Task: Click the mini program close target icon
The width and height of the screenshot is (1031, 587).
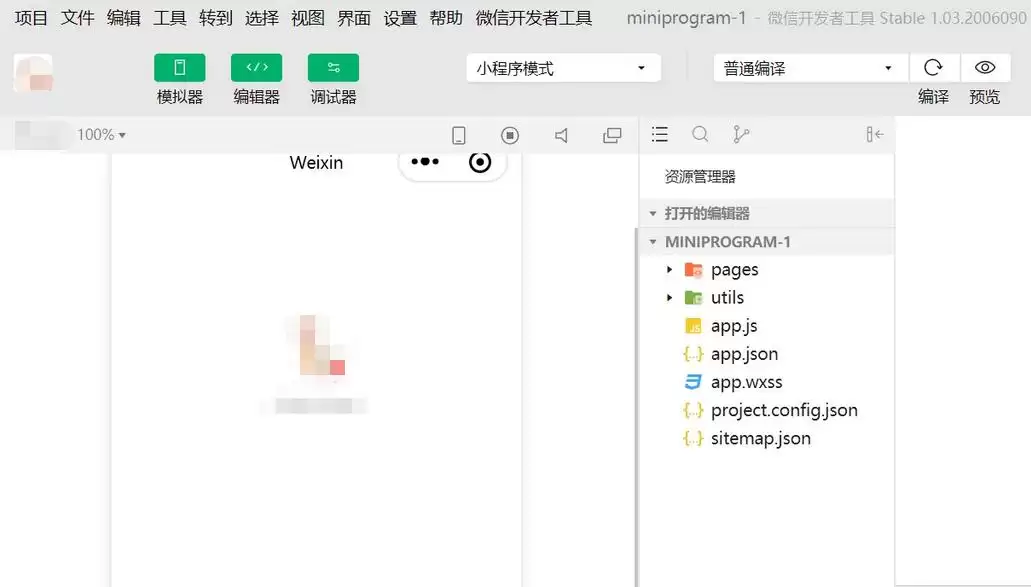Action: (x=480, y=162)
